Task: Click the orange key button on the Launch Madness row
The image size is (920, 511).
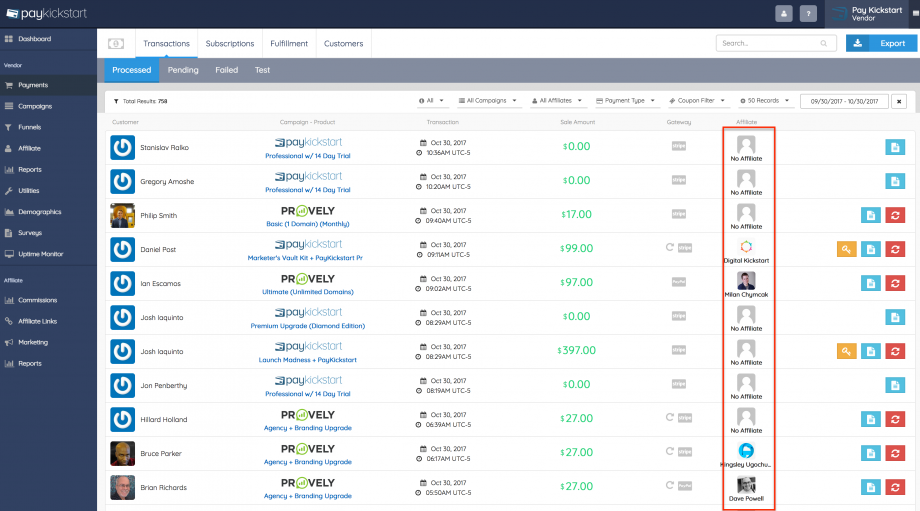Action: pos(846,351)
